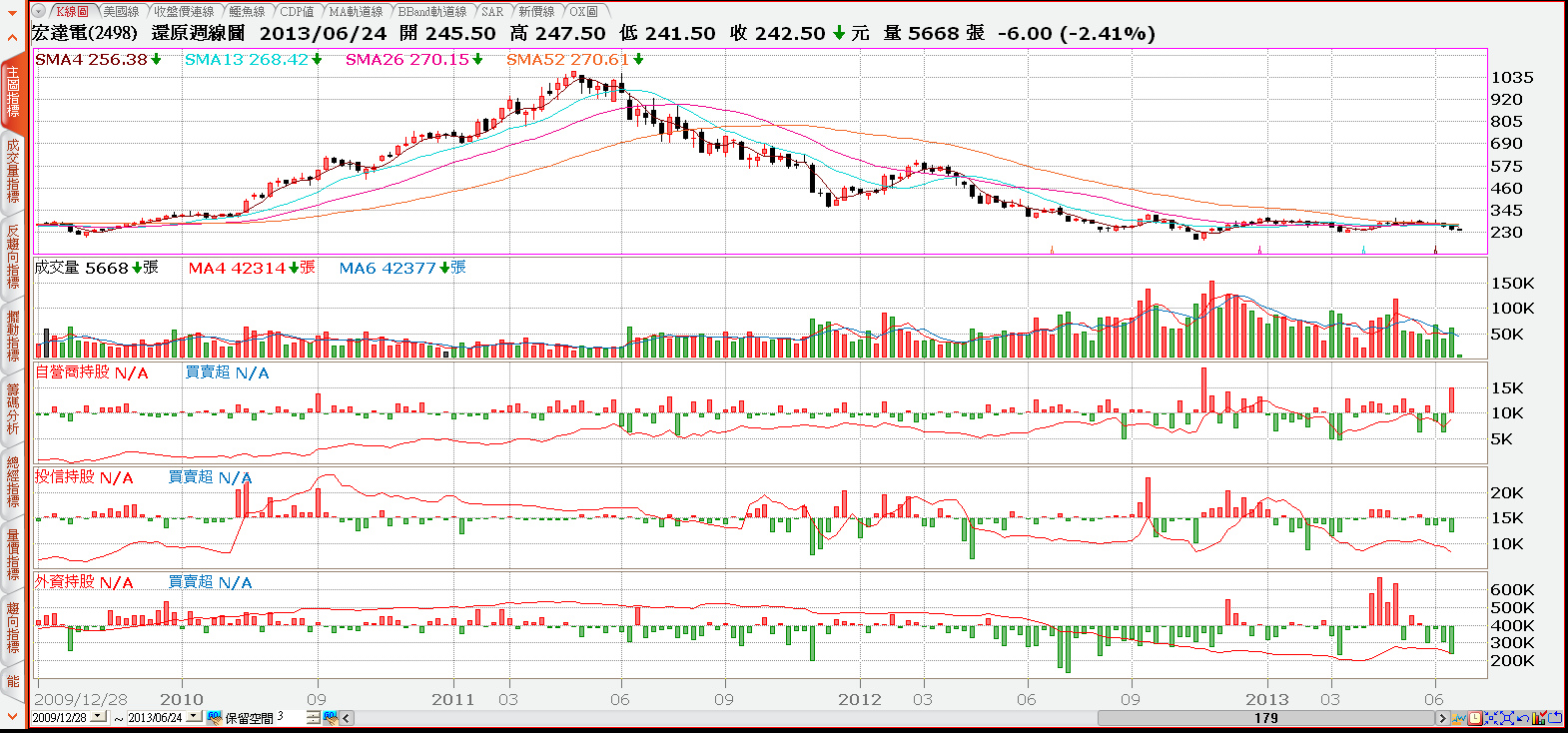Screen dimensions: 1568x733
Task: Select the 成交量指標 sidebar tab
Action: [12, 170]
